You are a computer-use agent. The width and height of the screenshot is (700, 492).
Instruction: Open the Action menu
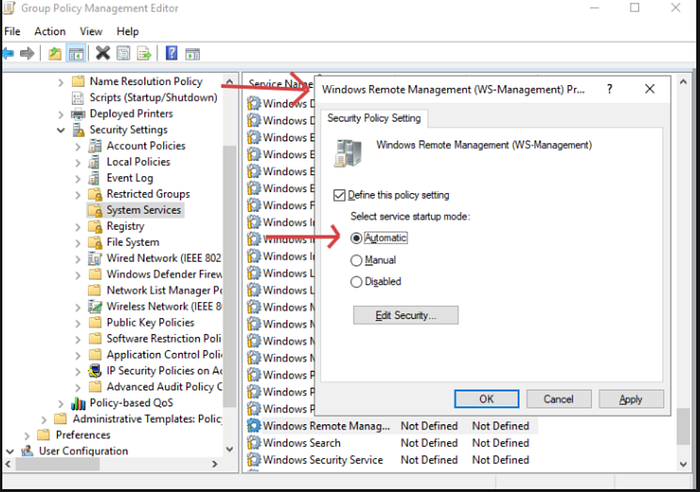[x=50, y=31]
